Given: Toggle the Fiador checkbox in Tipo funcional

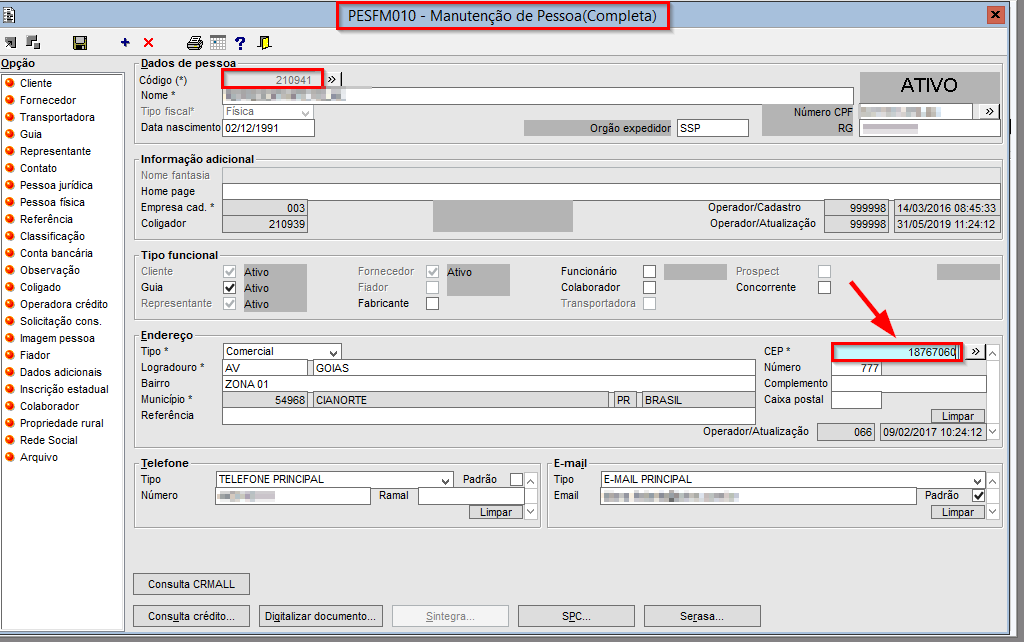Looking at the screenshot, I should click(432, 287).
